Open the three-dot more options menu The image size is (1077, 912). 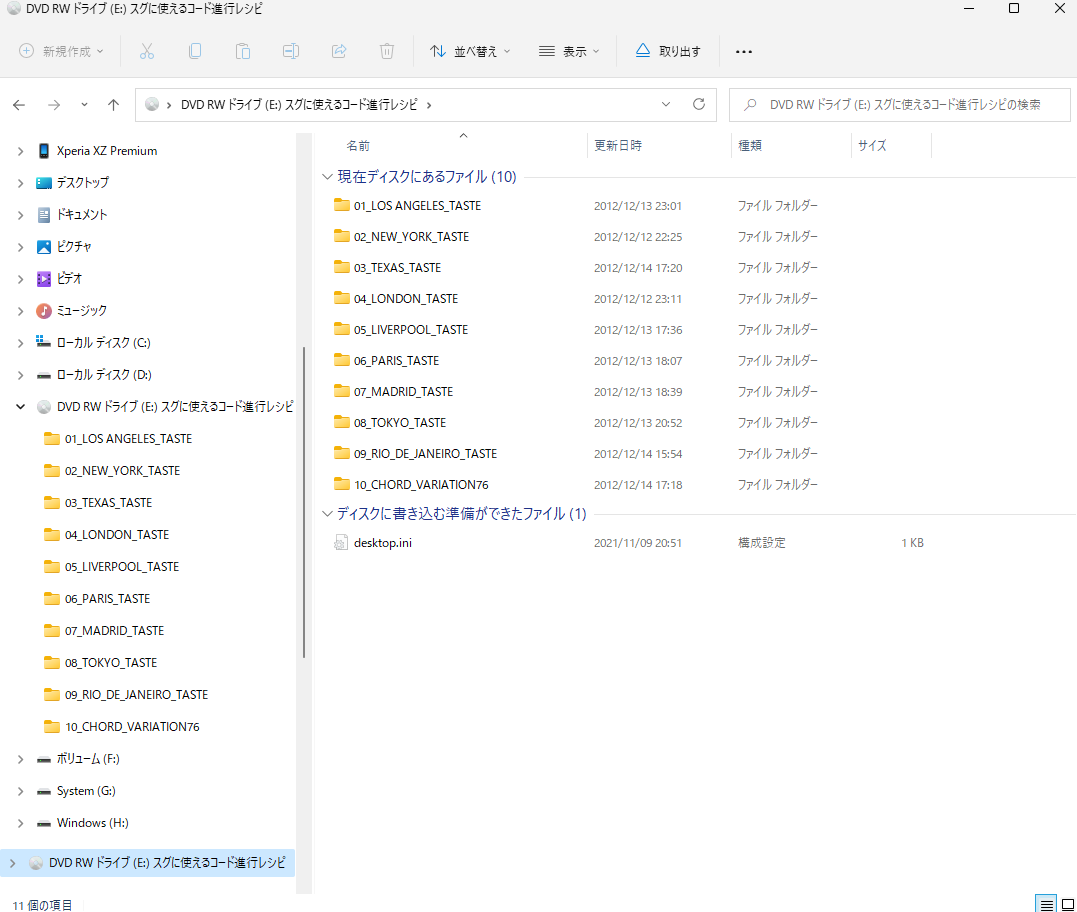[x=743, y=51]
